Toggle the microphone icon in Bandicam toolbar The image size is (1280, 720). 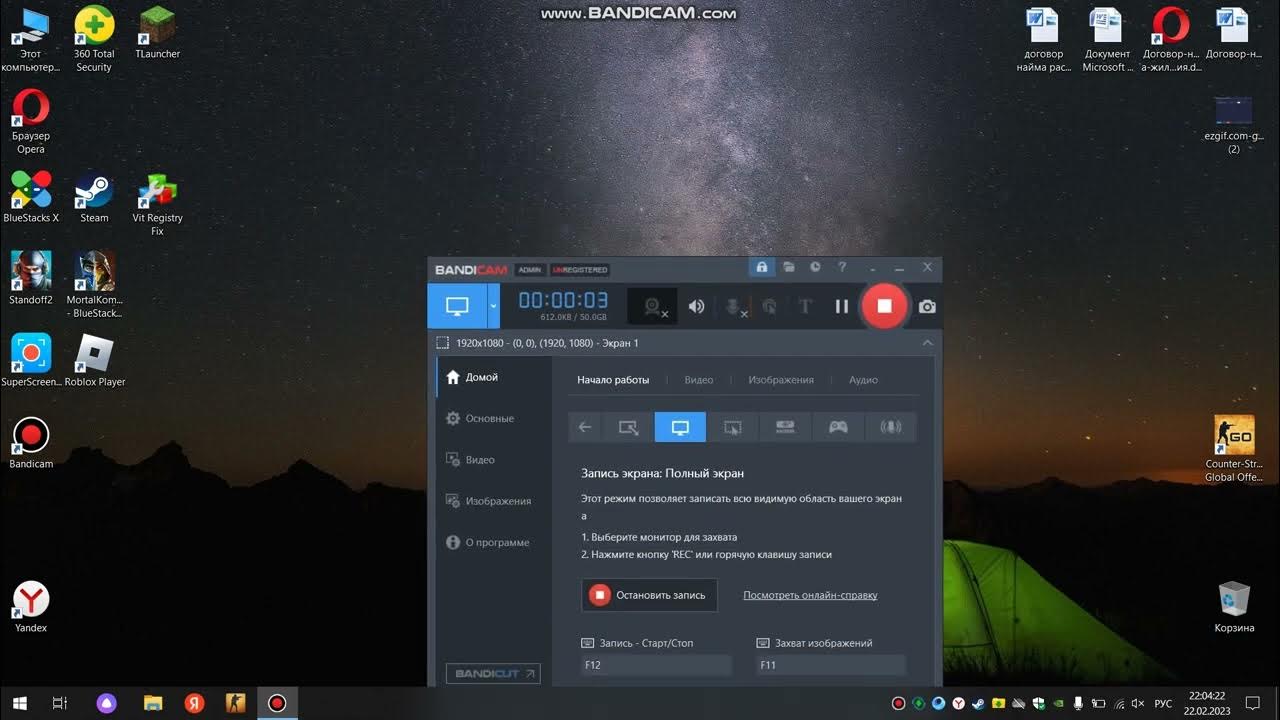[x=737, y=307]
